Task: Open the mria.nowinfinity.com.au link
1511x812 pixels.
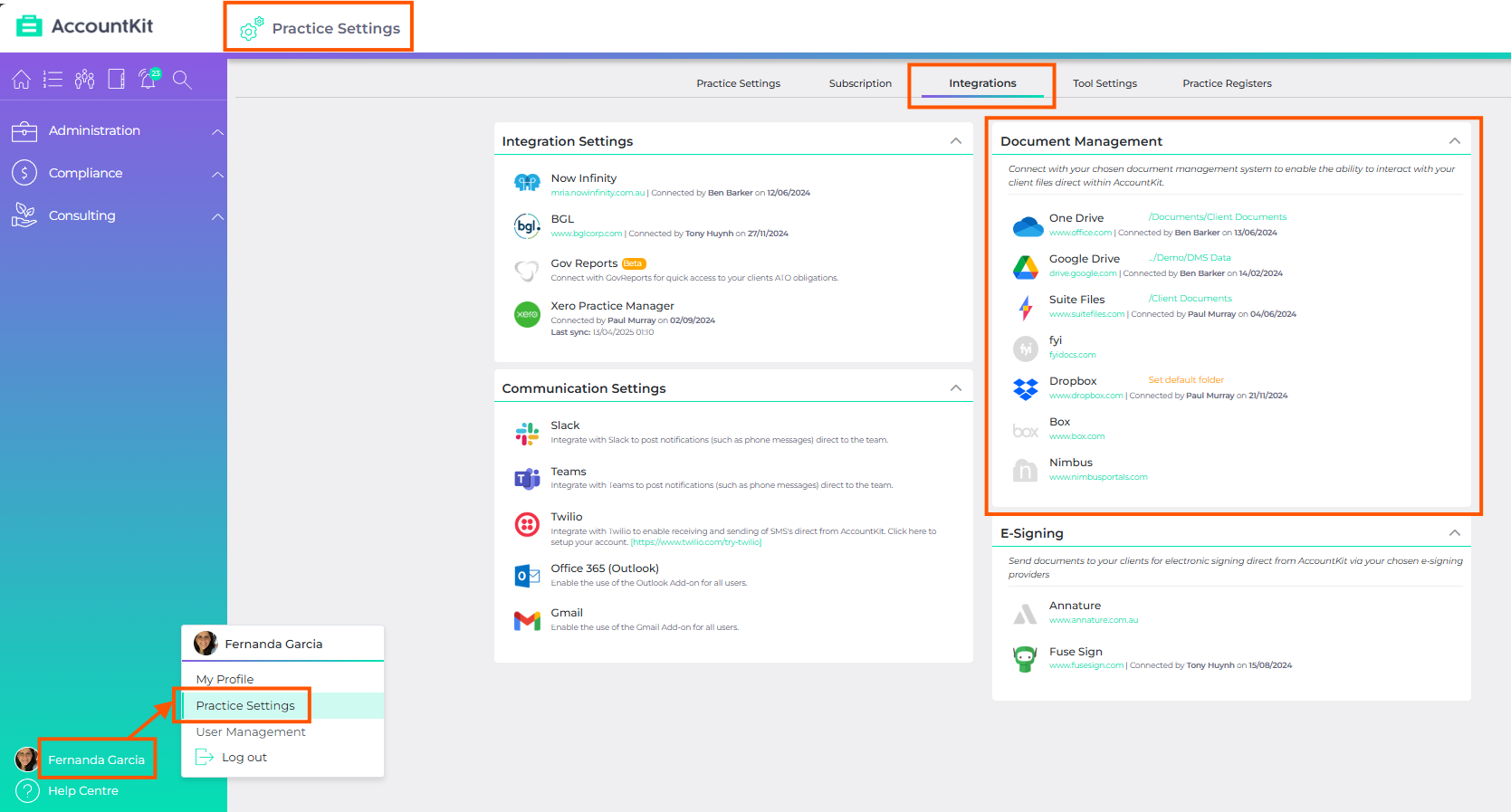Action: coord(598,193)
